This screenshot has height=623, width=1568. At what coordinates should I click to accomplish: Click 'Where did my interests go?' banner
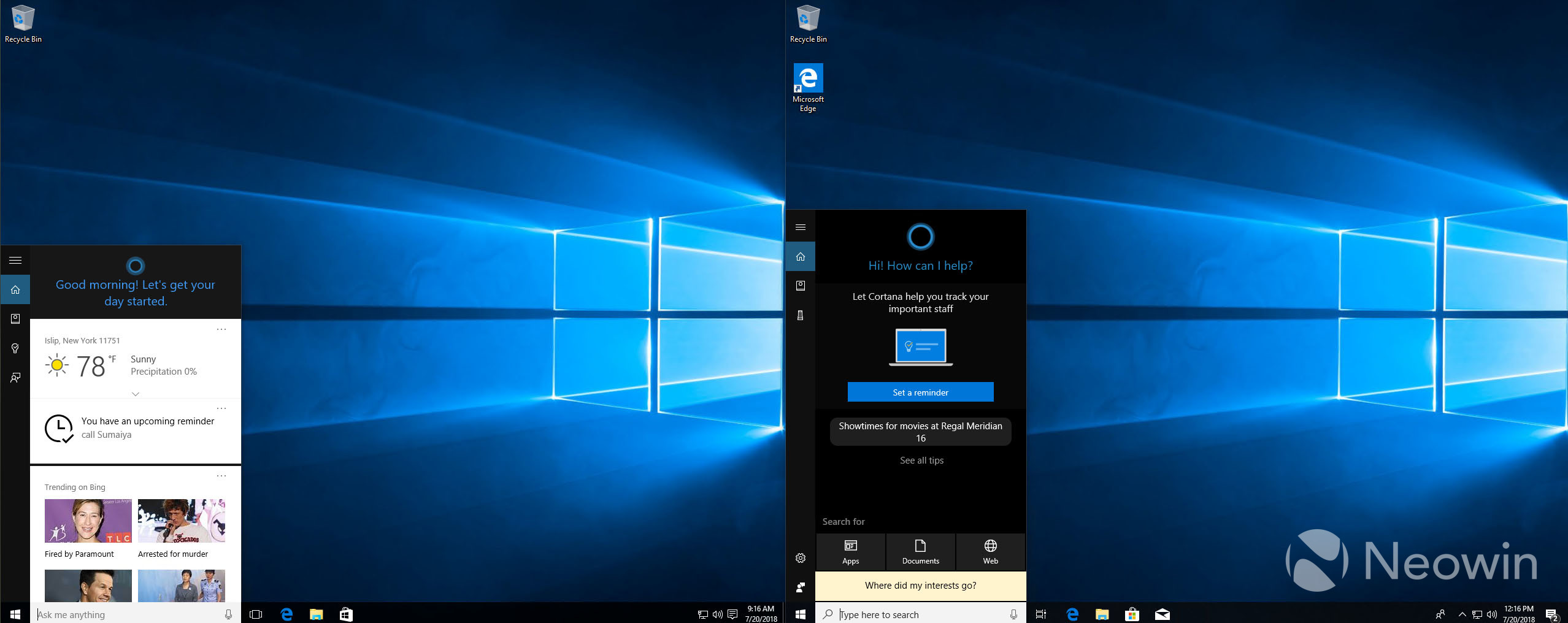(920, 586)
